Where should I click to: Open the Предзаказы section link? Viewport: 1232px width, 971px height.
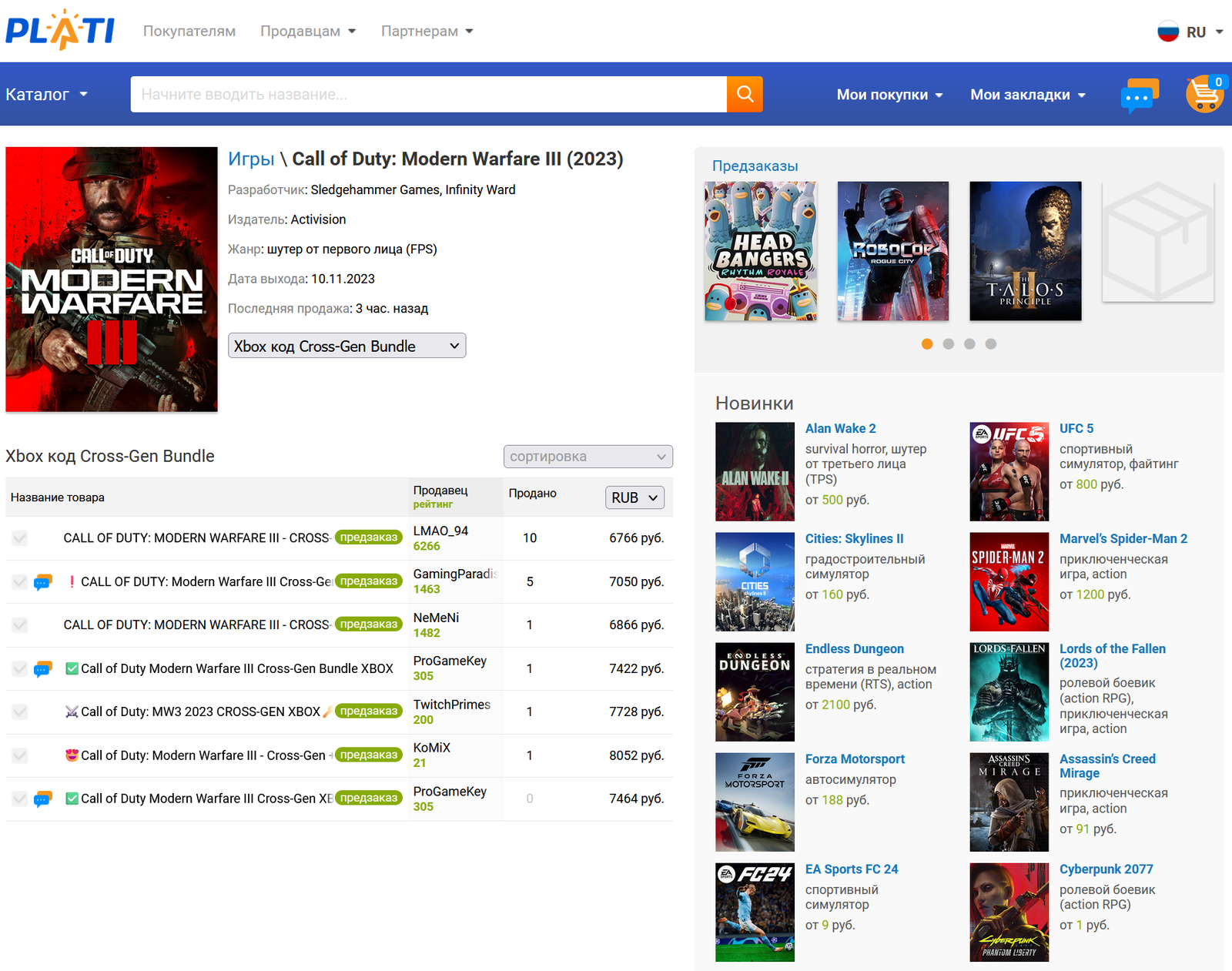[755, 166]
